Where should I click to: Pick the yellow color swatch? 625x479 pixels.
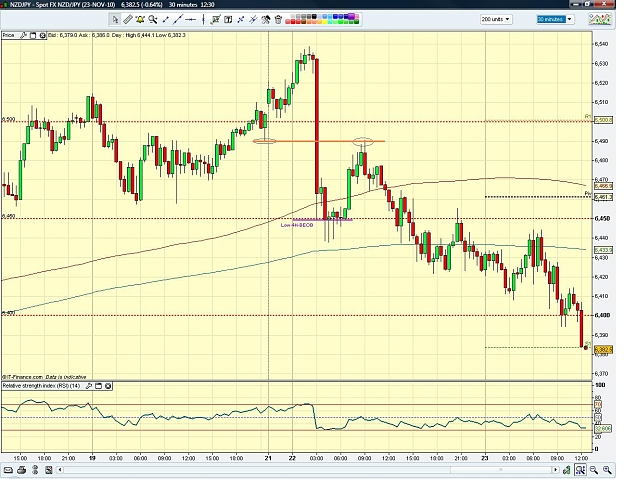tap(325, 22)
